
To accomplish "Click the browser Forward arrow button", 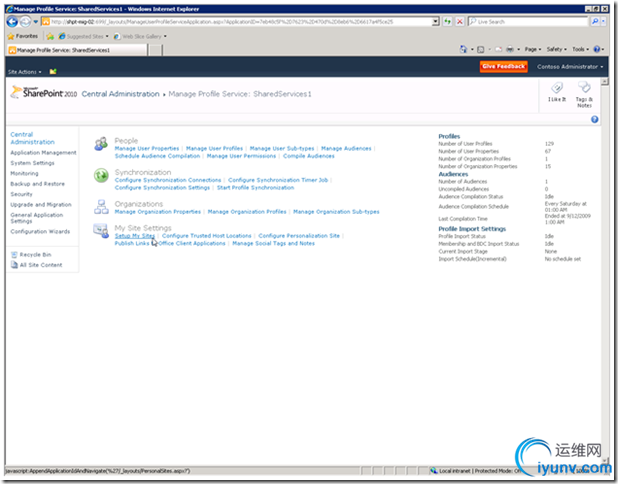I will coord(25,22).
